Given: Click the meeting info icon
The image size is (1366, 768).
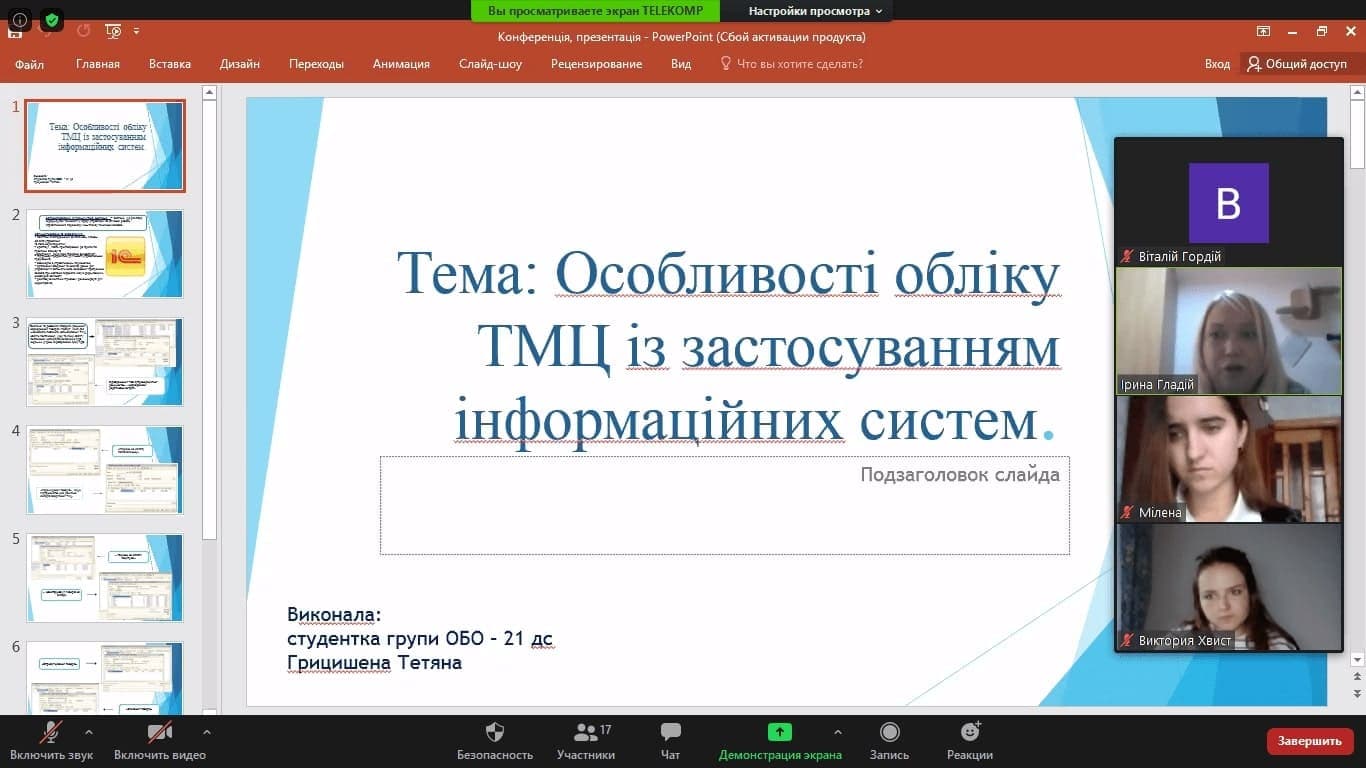Looking at the screenshot, I should (20, 19).
